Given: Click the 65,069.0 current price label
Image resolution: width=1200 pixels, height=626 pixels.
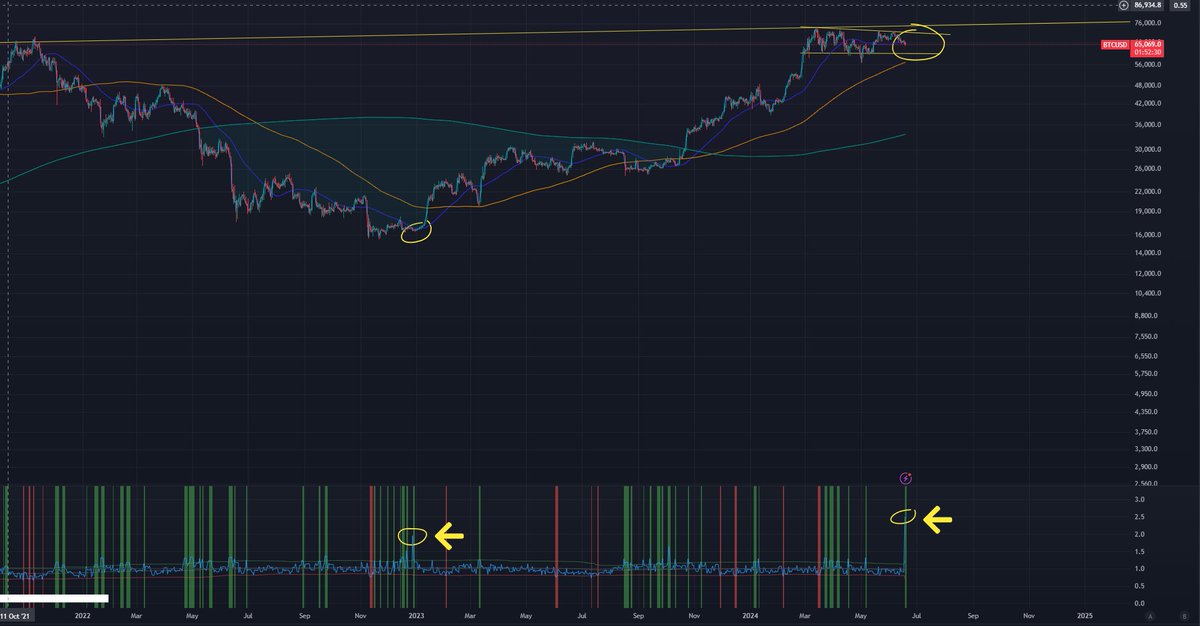Looking at the screenshot, I should (x=1146, y=44).
